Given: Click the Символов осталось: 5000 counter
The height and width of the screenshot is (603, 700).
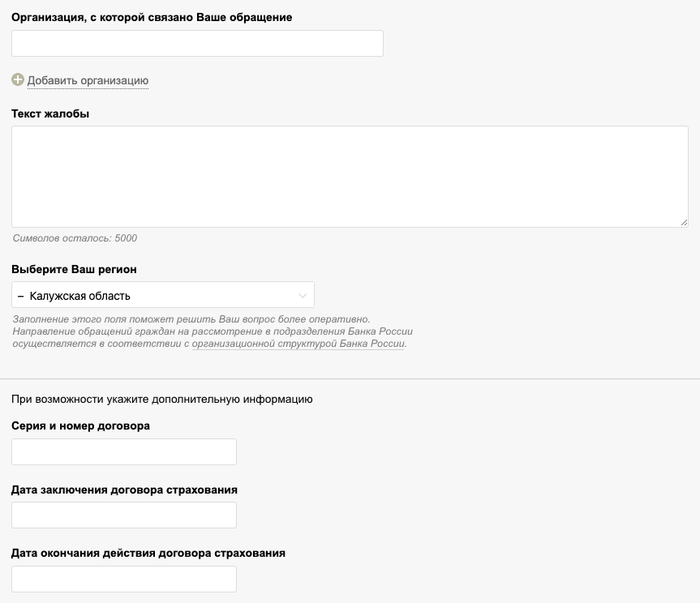Looking at the screenshot, I should click(x=75, y=238).
